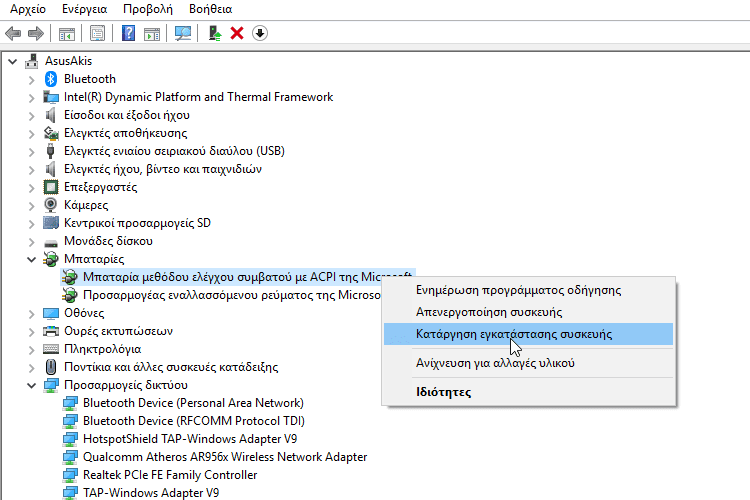This screenshot has height=500, width=750.
Task: Choose Απενεργοποίηση συσκευής from context menu
Action: pyautogui.click(x=529, y=312)
